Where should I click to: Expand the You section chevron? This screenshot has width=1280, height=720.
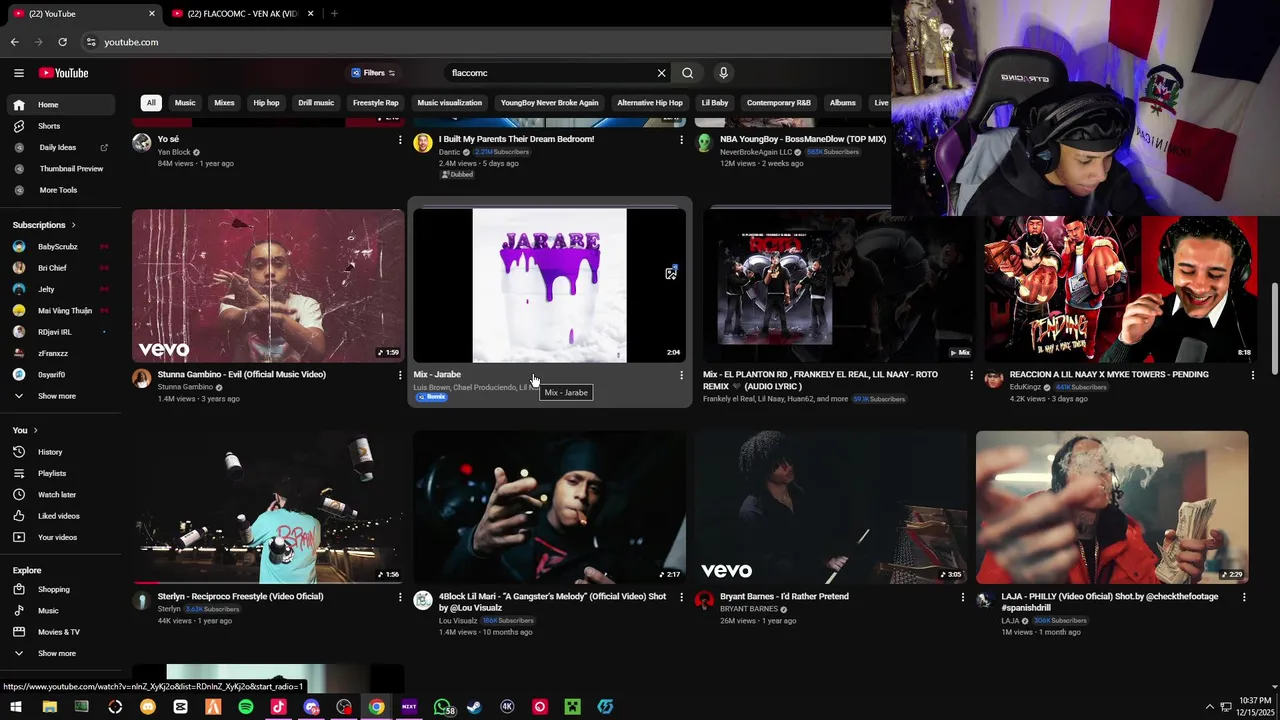coord(35,430)
